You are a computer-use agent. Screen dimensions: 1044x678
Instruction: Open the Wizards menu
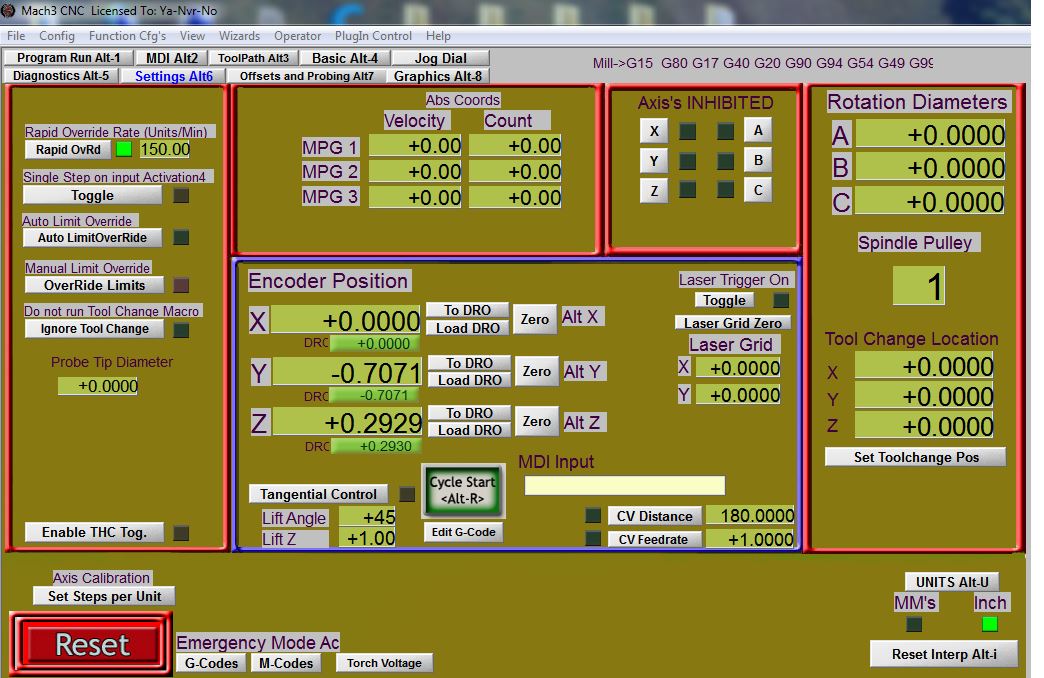tap(239, 36)
